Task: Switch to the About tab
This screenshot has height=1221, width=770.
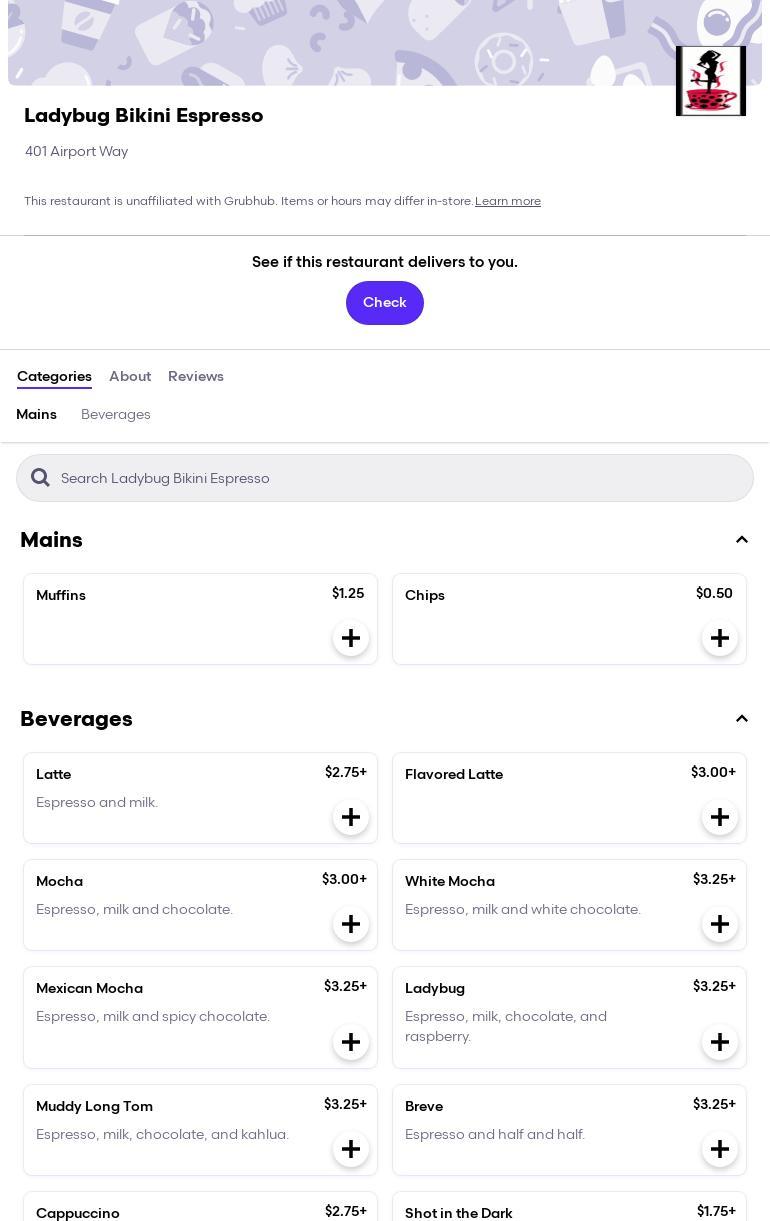Action: (130, 376)
